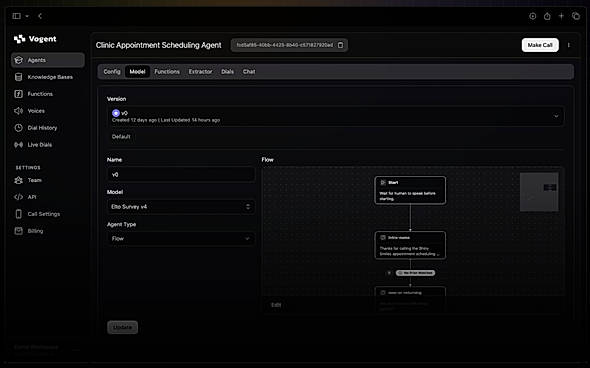Screen dimensions: 590x368
Task: Open Agents in the sidebar
Action: click(x=48, y=60)
